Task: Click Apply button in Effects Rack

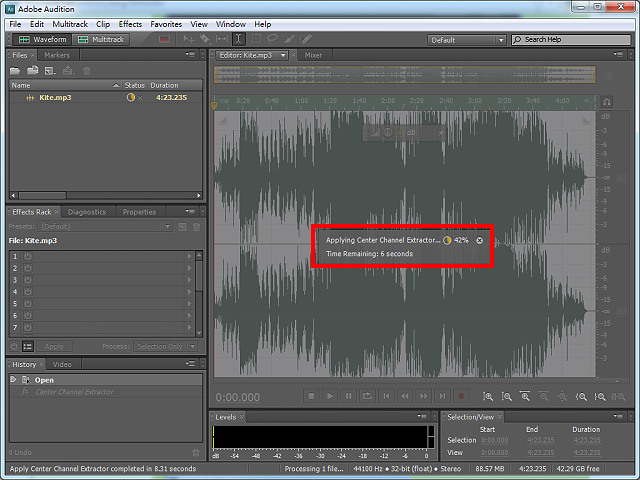Action: (x=54, y=346)
